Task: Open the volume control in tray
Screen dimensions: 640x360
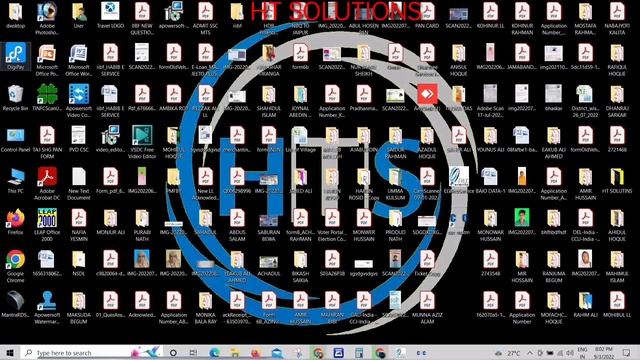Action: click(570, 353)
